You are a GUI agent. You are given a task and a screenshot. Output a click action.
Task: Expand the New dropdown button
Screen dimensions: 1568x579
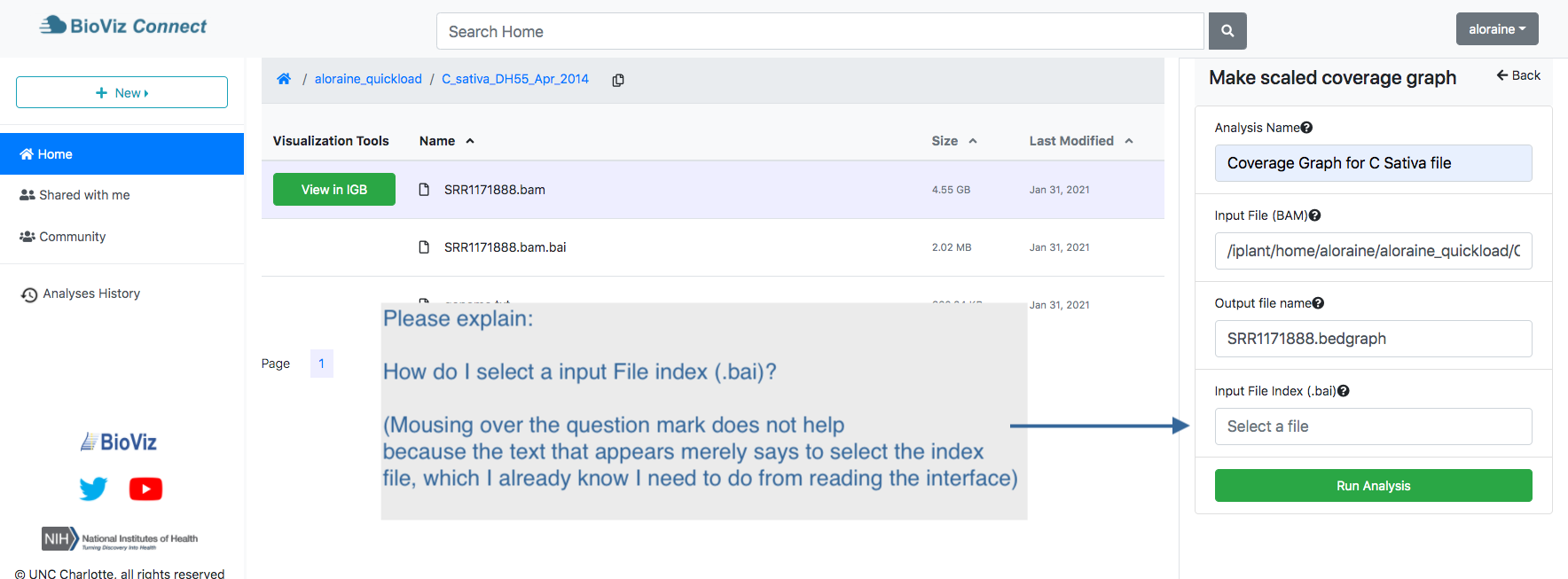pyautogui.click(x=122, y=92)
